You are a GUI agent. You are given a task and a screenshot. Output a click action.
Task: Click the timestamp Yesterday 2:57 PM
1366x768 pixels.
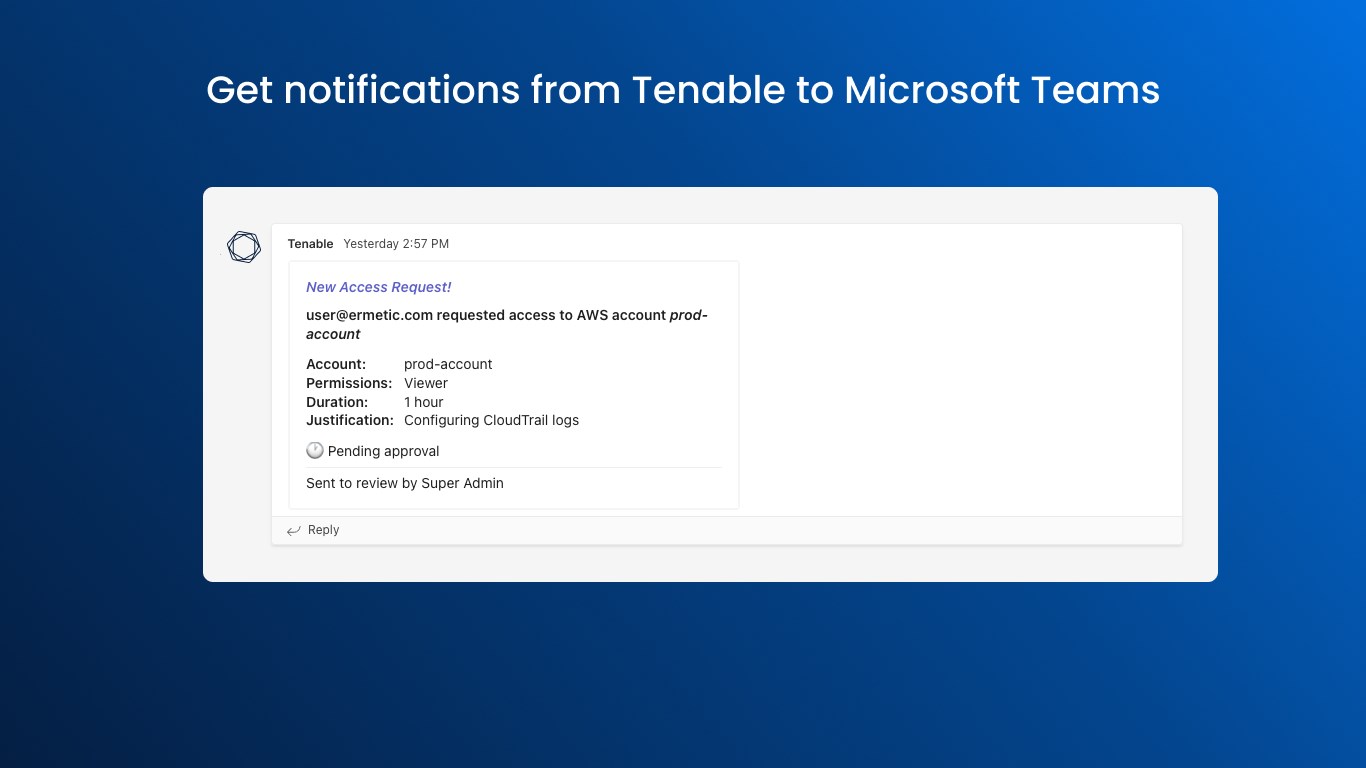click(396, 244)
